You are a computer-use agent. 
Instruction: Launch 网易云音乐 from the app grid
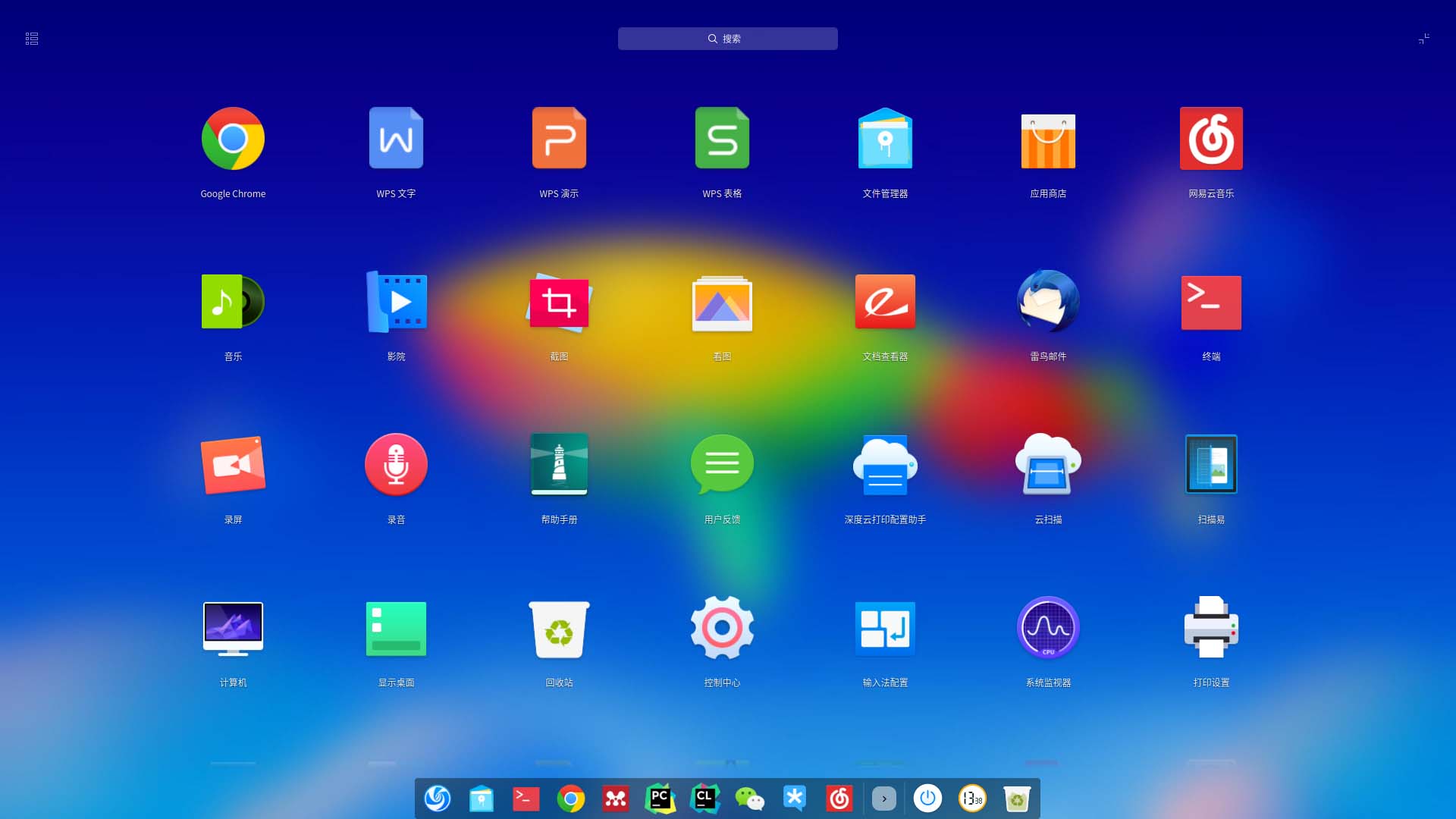1211,139
